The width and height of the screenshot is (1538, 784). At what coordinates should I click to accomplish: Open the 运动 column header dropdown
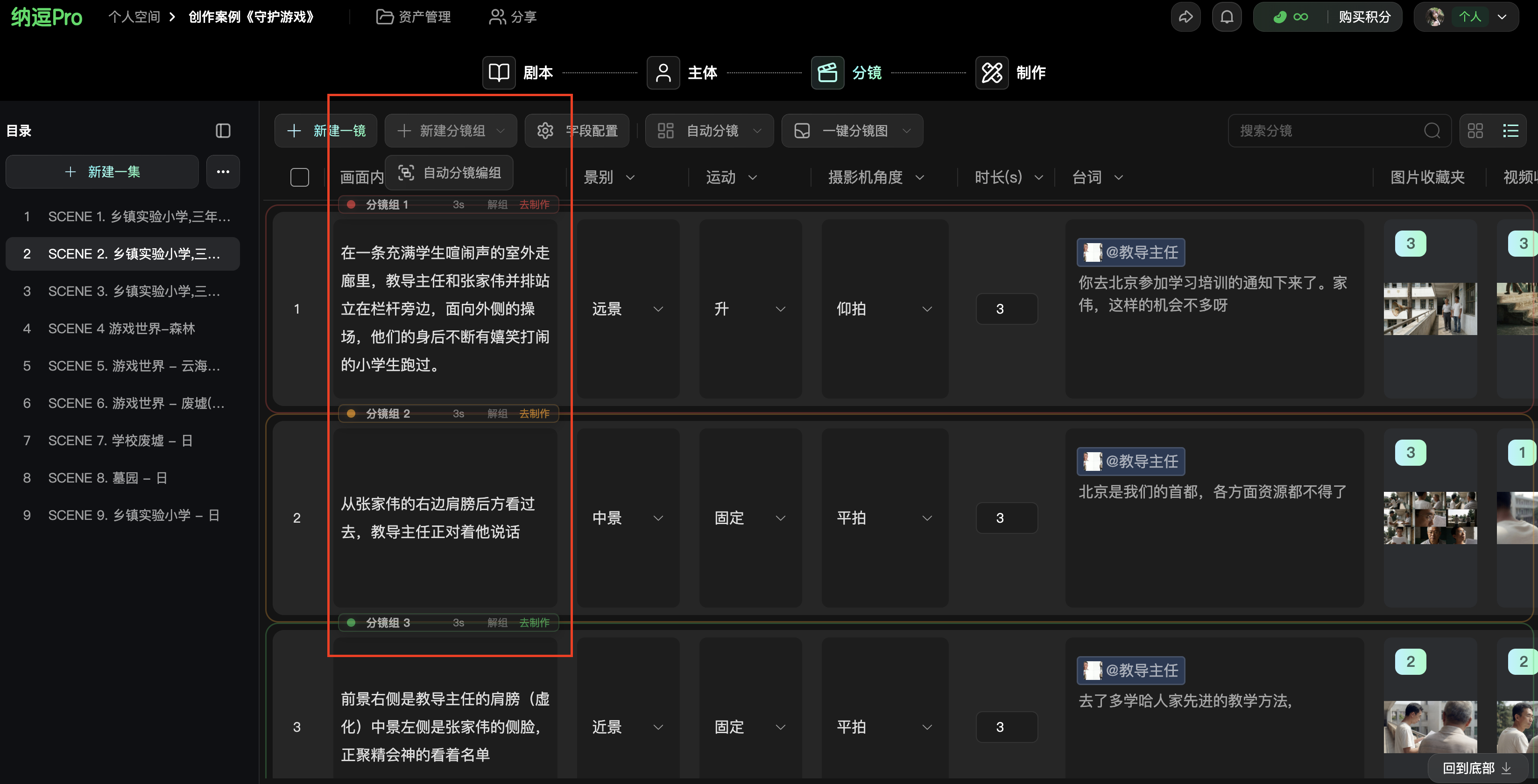[x=752, y=177]
